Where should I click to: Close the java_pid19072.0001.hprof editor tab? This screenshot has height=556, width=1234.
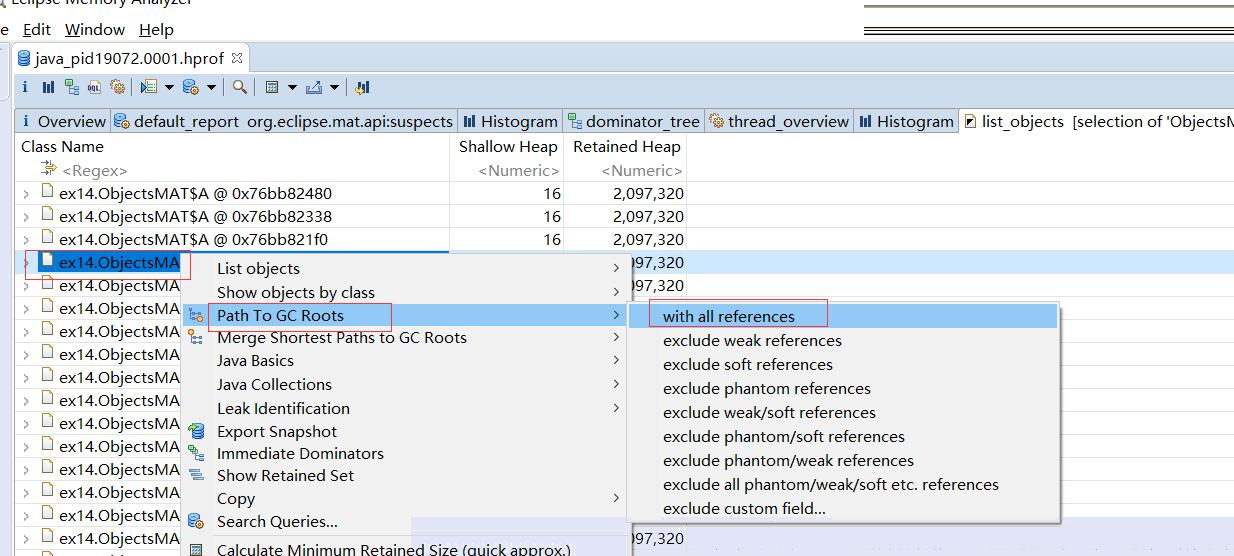click(237, 58)
